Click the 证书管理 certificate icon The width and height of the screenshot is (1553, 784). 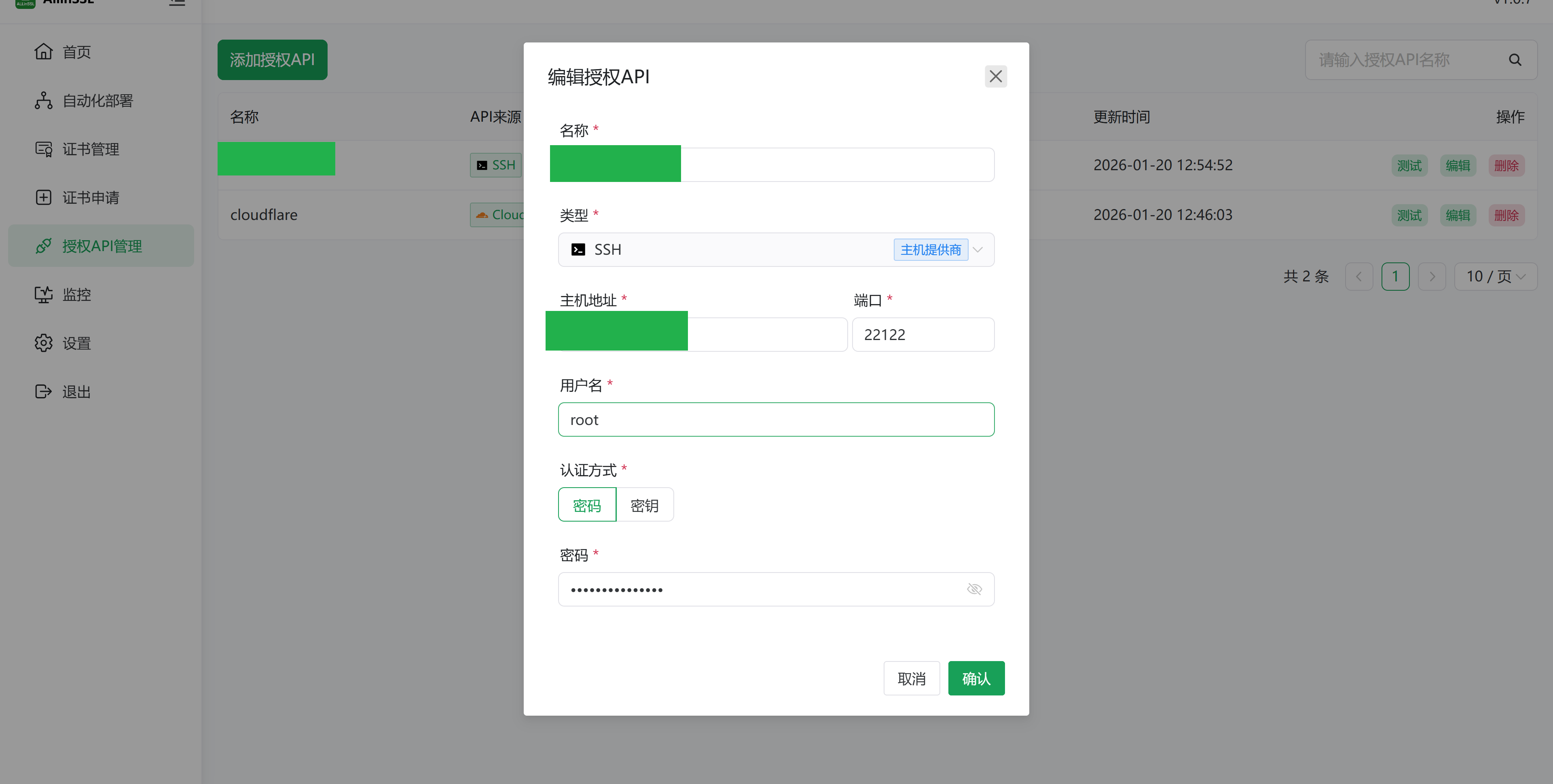43,149
